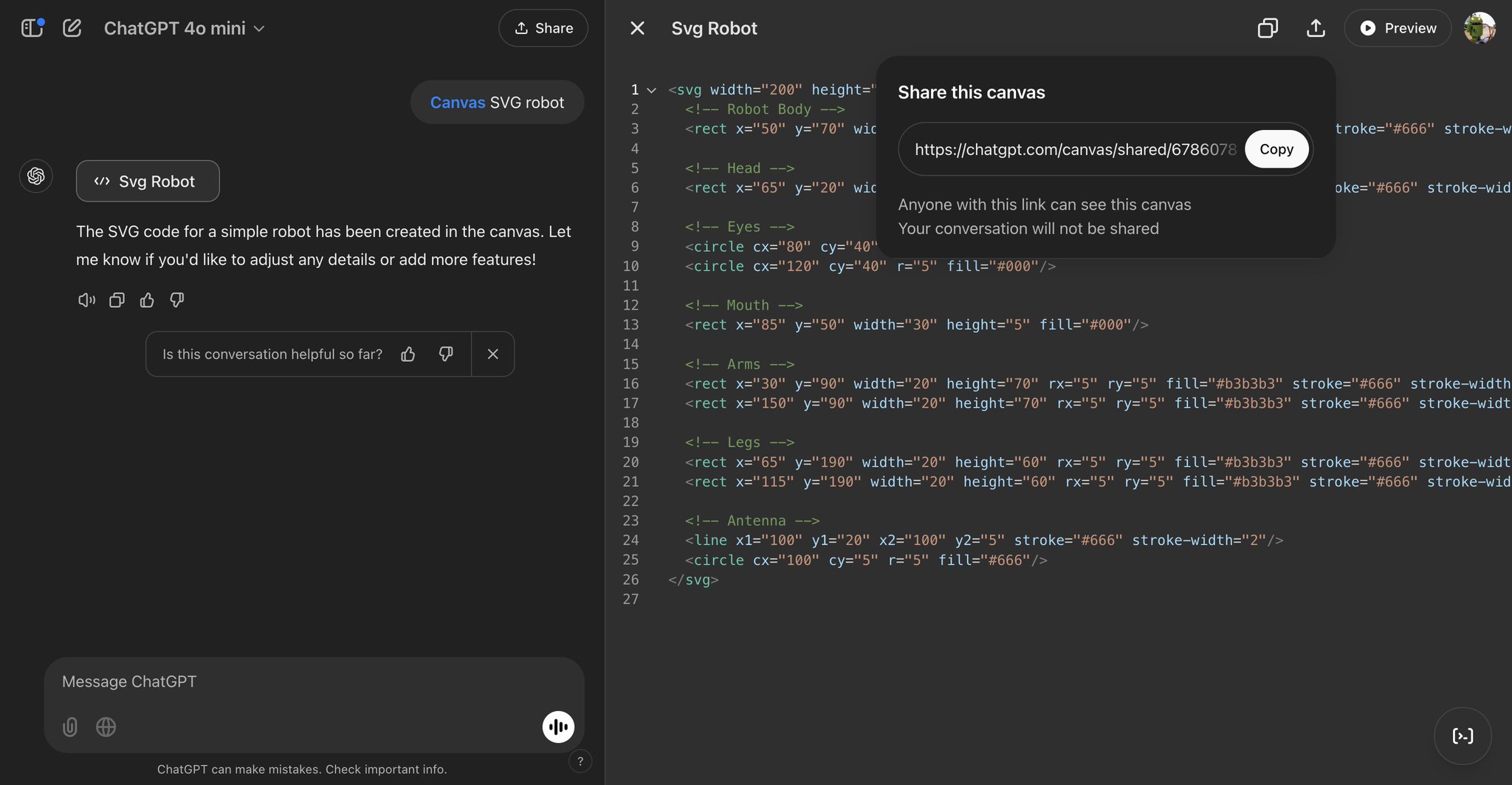
Task: Click the Mouth comment in code
Action: [x=743, y=305]
